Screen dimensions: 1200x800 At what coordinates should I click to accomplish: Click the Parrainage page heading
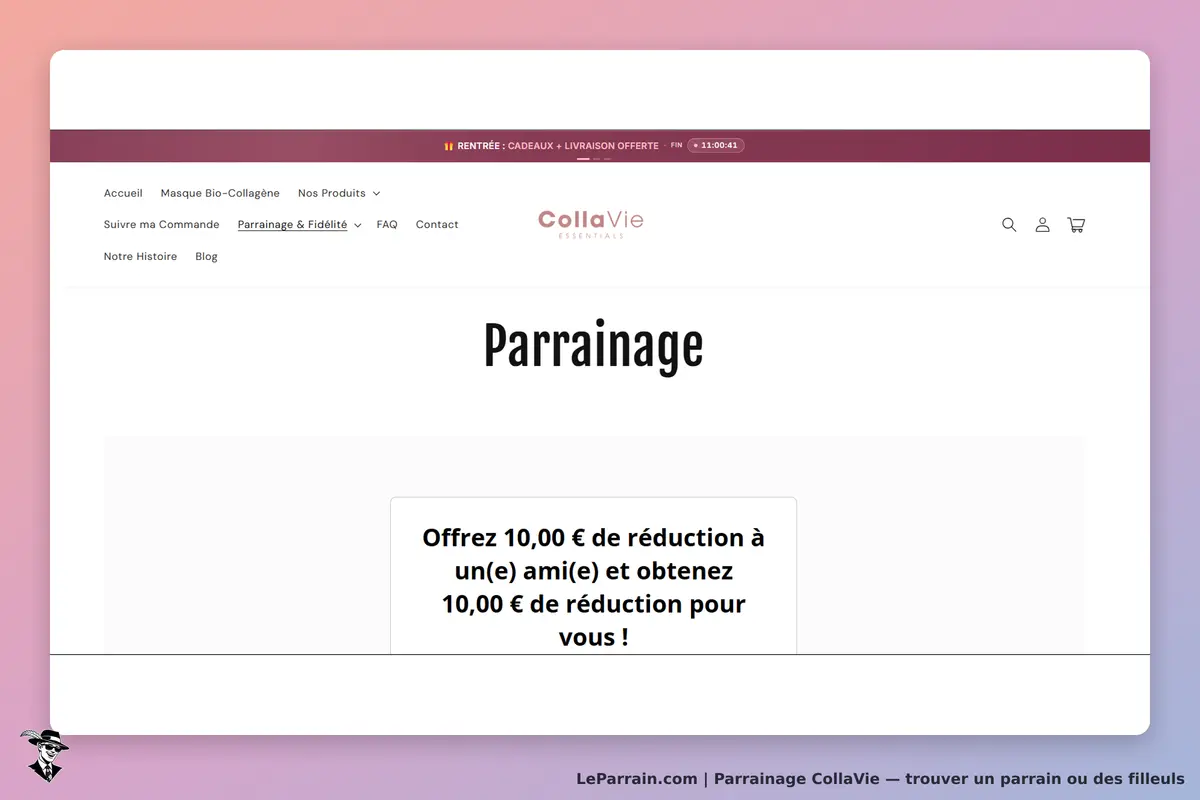point(593,348)
